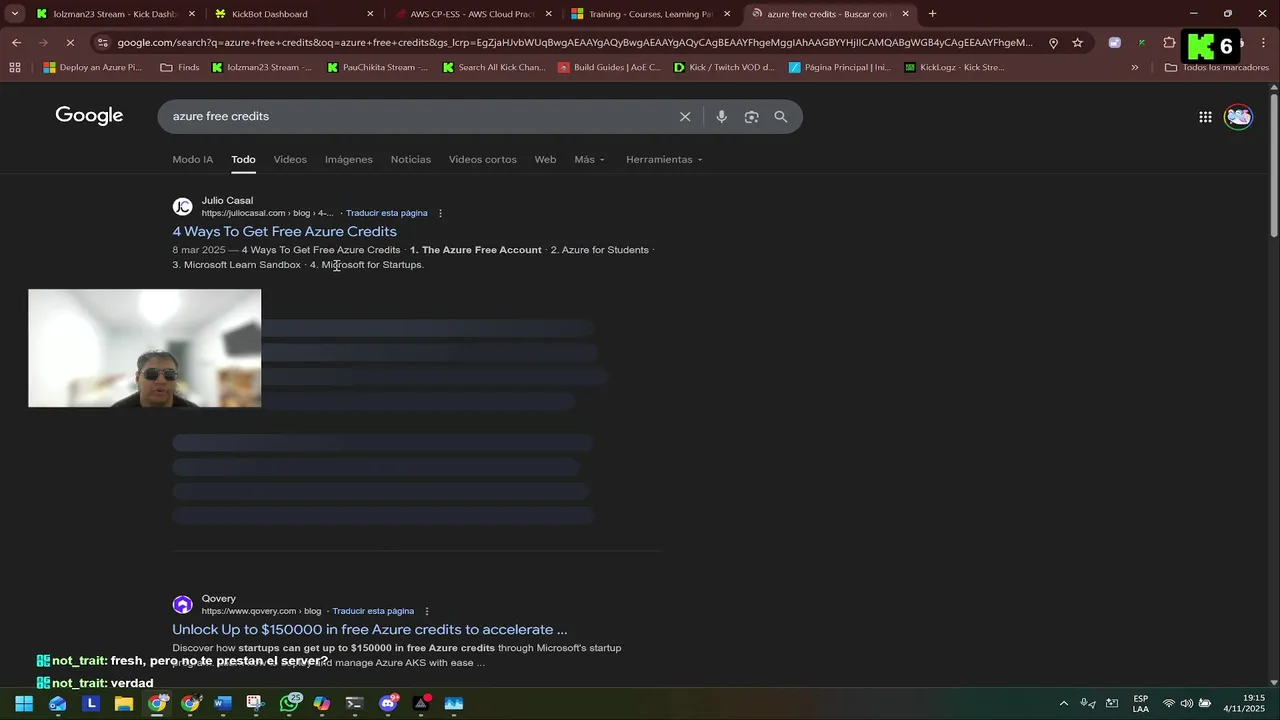Open the Google apps grid
Viewport: 1280px width, 720px height.
1205,117
